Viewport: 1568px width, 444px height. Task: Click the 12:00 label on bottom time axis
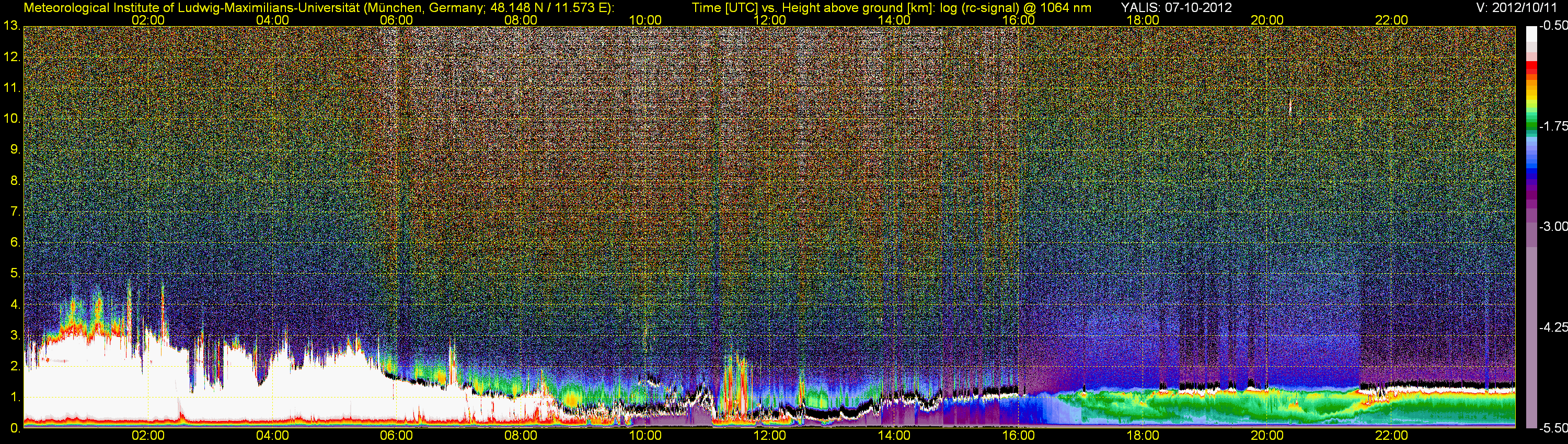769,436
